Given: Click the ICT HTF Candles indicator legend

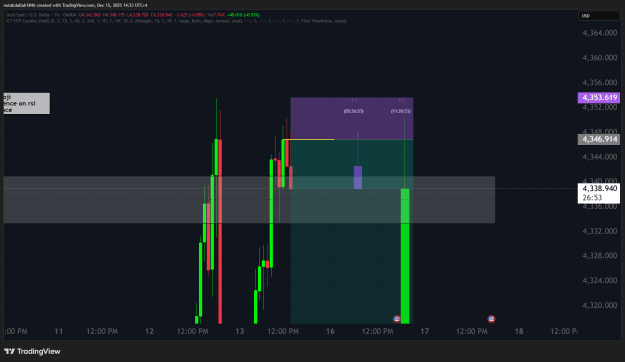Looking at the screenshot, I should point(176,21).
